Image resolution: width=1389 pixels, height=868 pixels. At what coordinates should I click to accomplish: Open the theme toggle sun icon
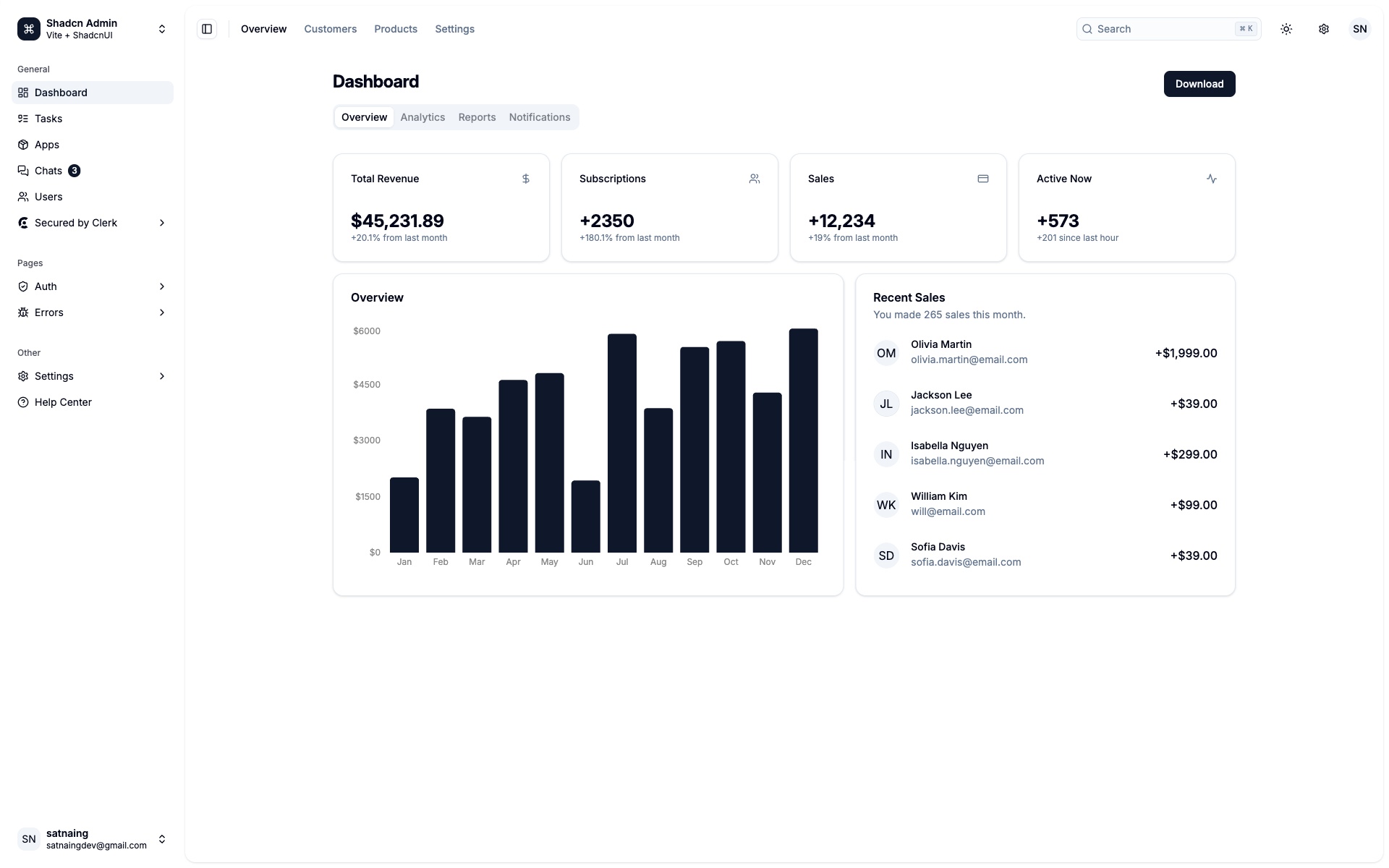coord(1286,29)
